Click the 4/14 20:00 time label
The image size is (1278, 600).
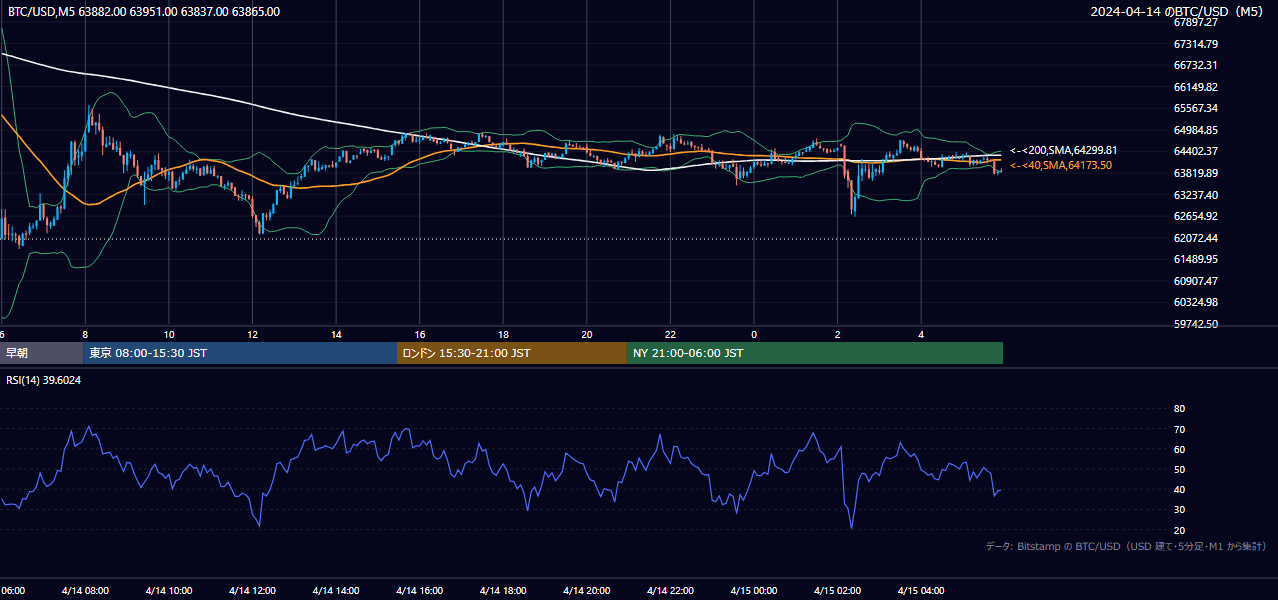[587, 591]
